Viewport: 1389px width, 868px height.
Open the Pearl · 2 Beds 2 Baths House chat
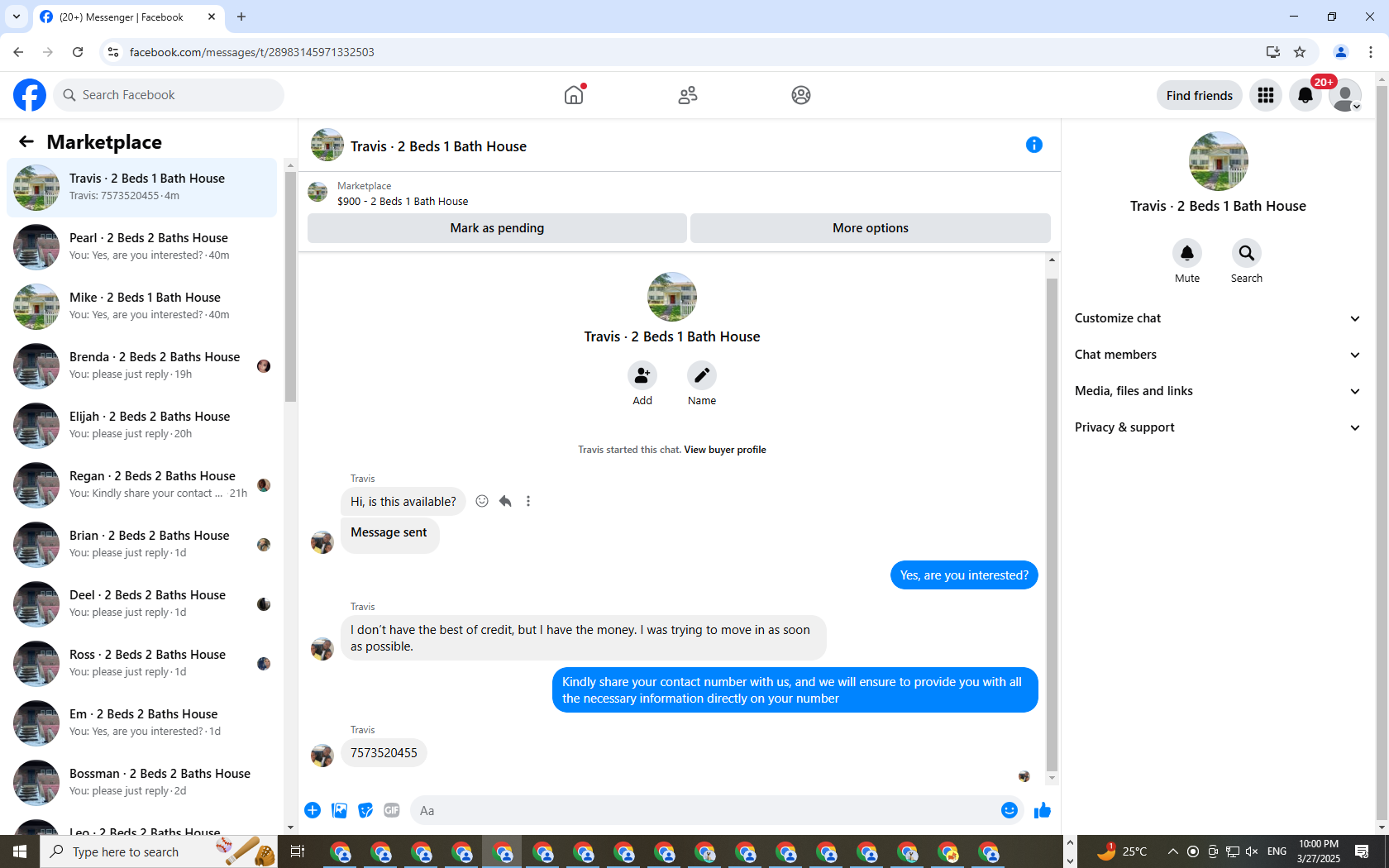tap(142, 246)
